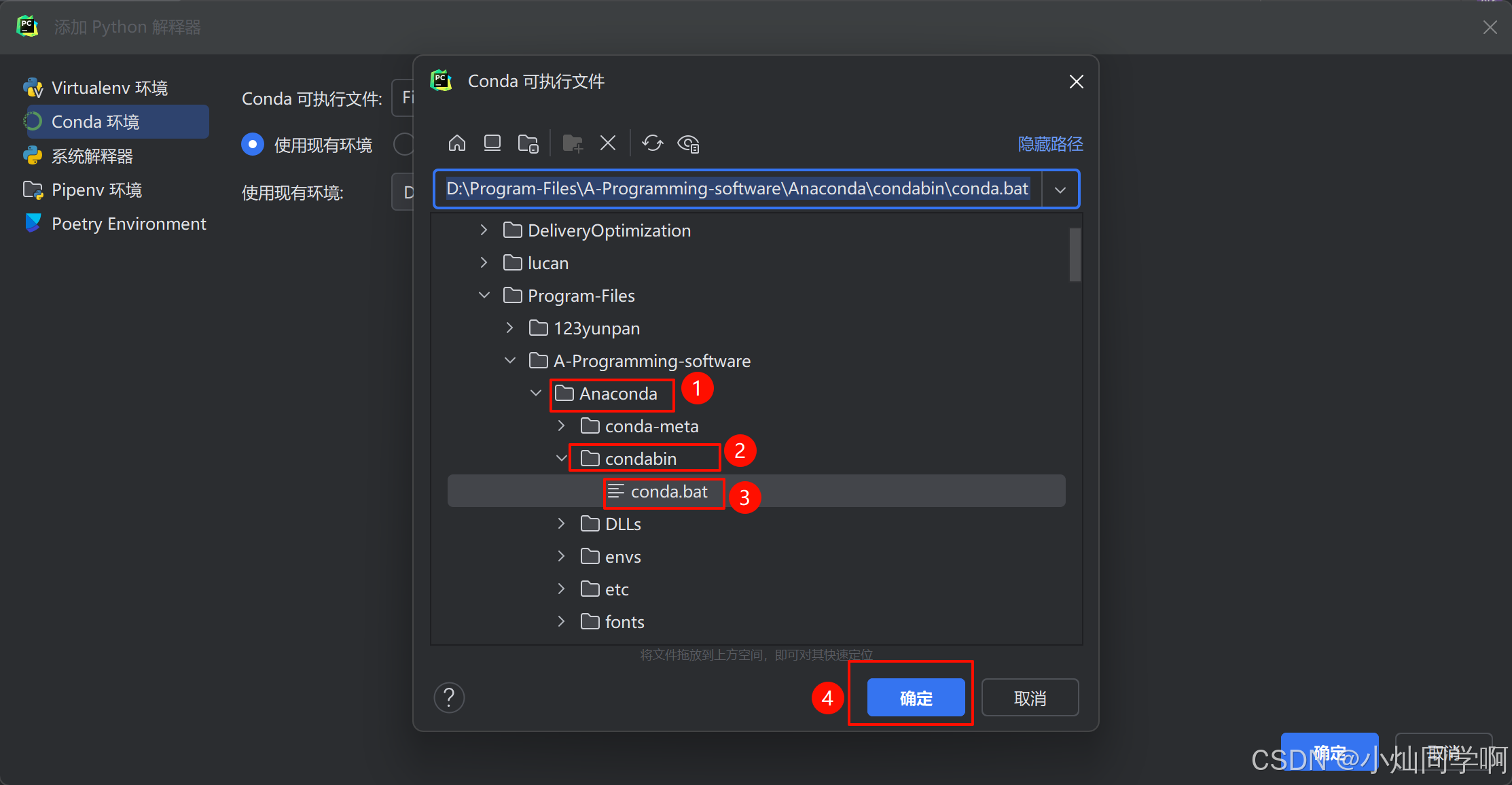
Task: Select Poetry Environment in sidebar
Action: tap(128, 224)
